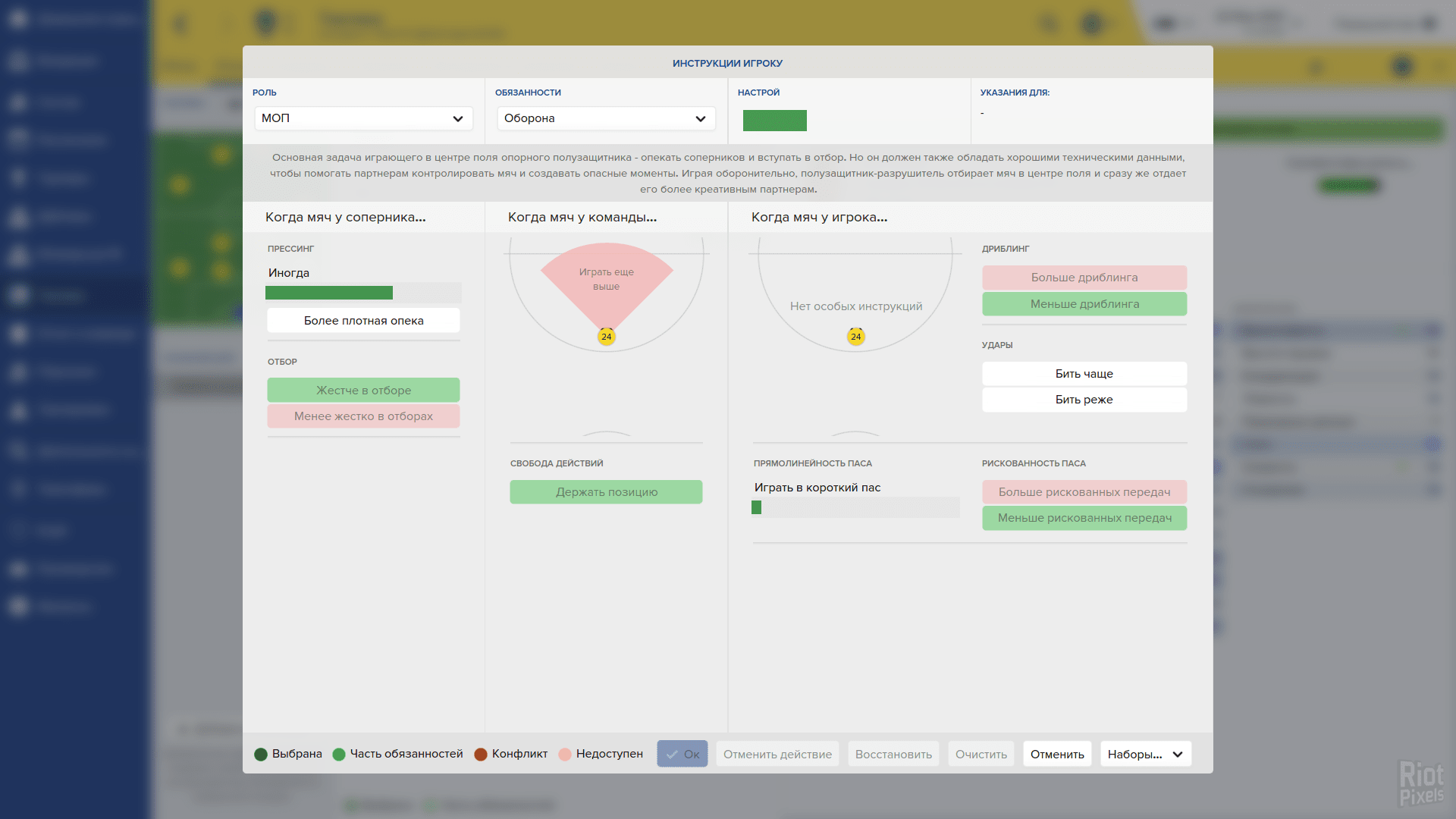Enable the Бить чаще shooting instruction

(x=1084, y=373)
